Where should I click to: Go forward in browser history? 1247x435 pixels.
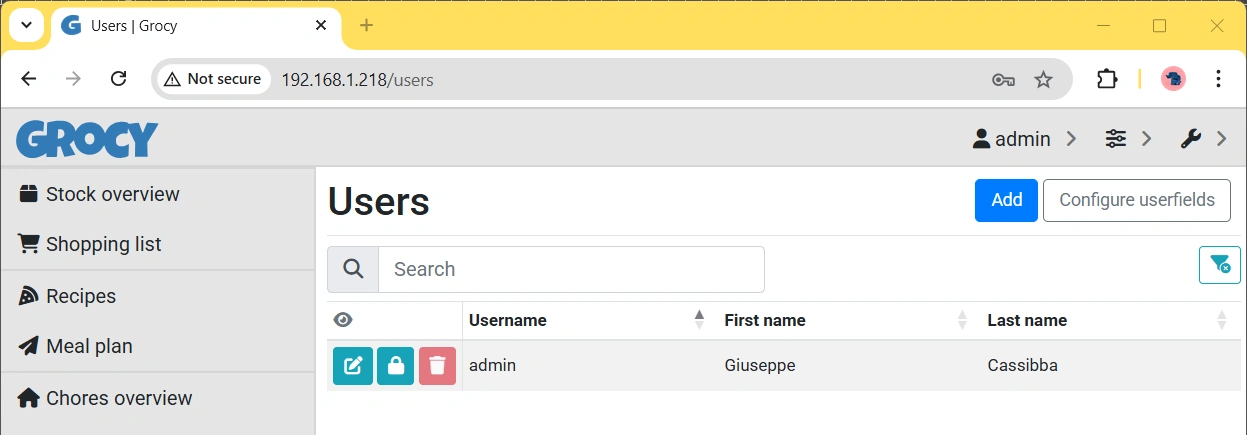[x=73, y=79]
